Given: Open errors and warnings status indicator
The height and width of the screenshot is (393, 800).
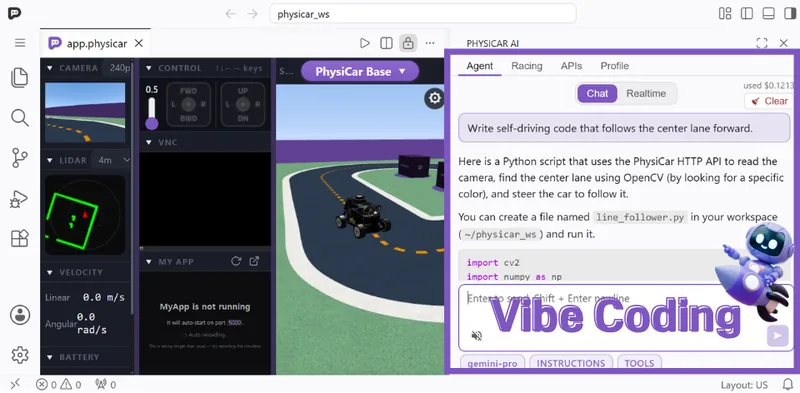Looking at the screenshot, I should point(59,384).
